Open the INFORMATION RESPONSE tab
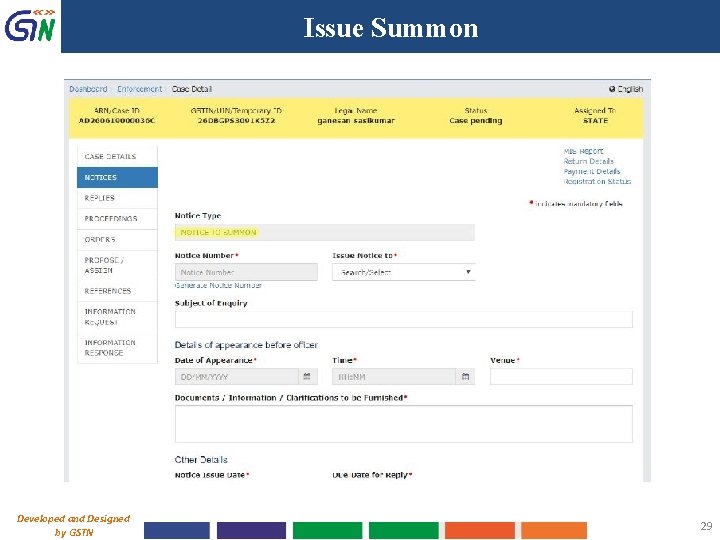Image resolution: width=720 pixels, height=540 pixels. point(117,348)
